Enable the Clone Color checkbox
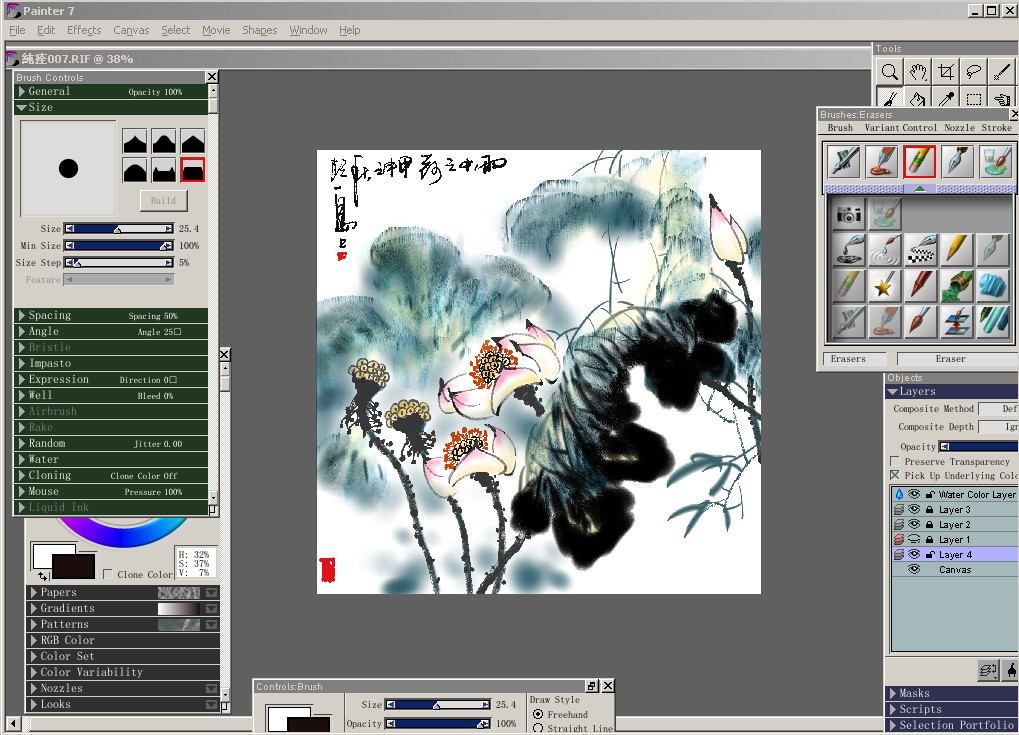 tap(108, 574)
